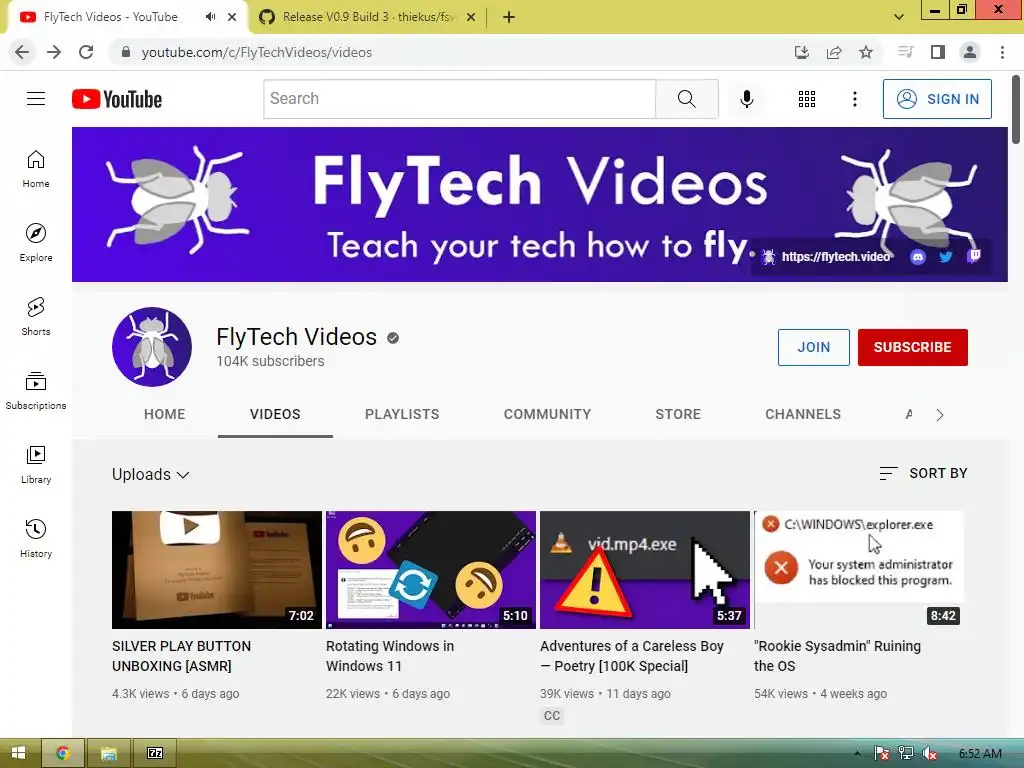Open Subscriptions in the sidebar
1024x768 pixels.
tap(36, 391)
